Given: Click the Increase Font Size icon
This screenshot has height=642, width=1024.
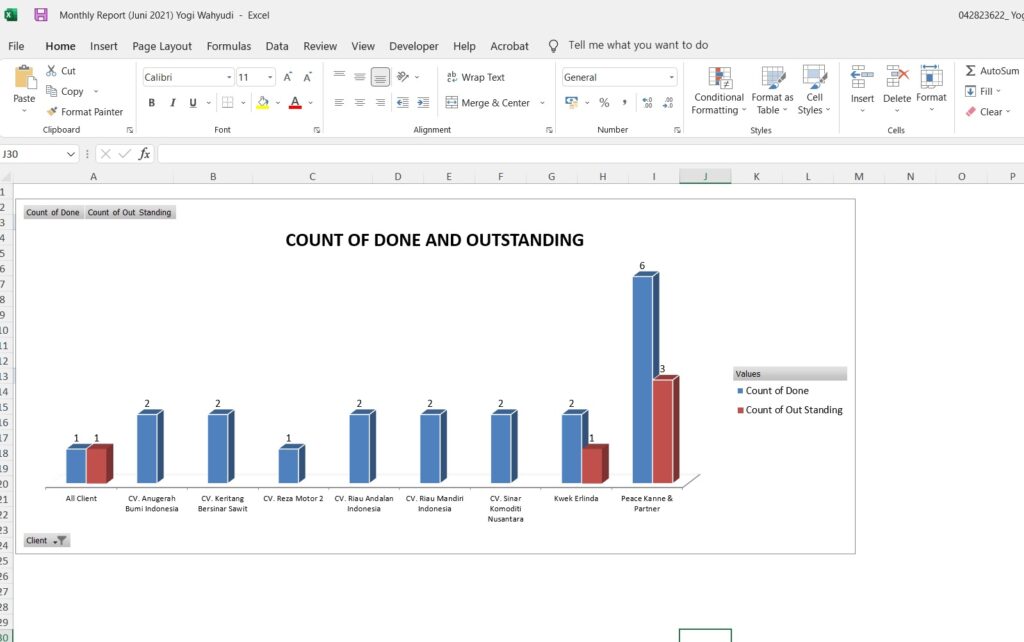Looking at the screenshot, I should point(288,77).
